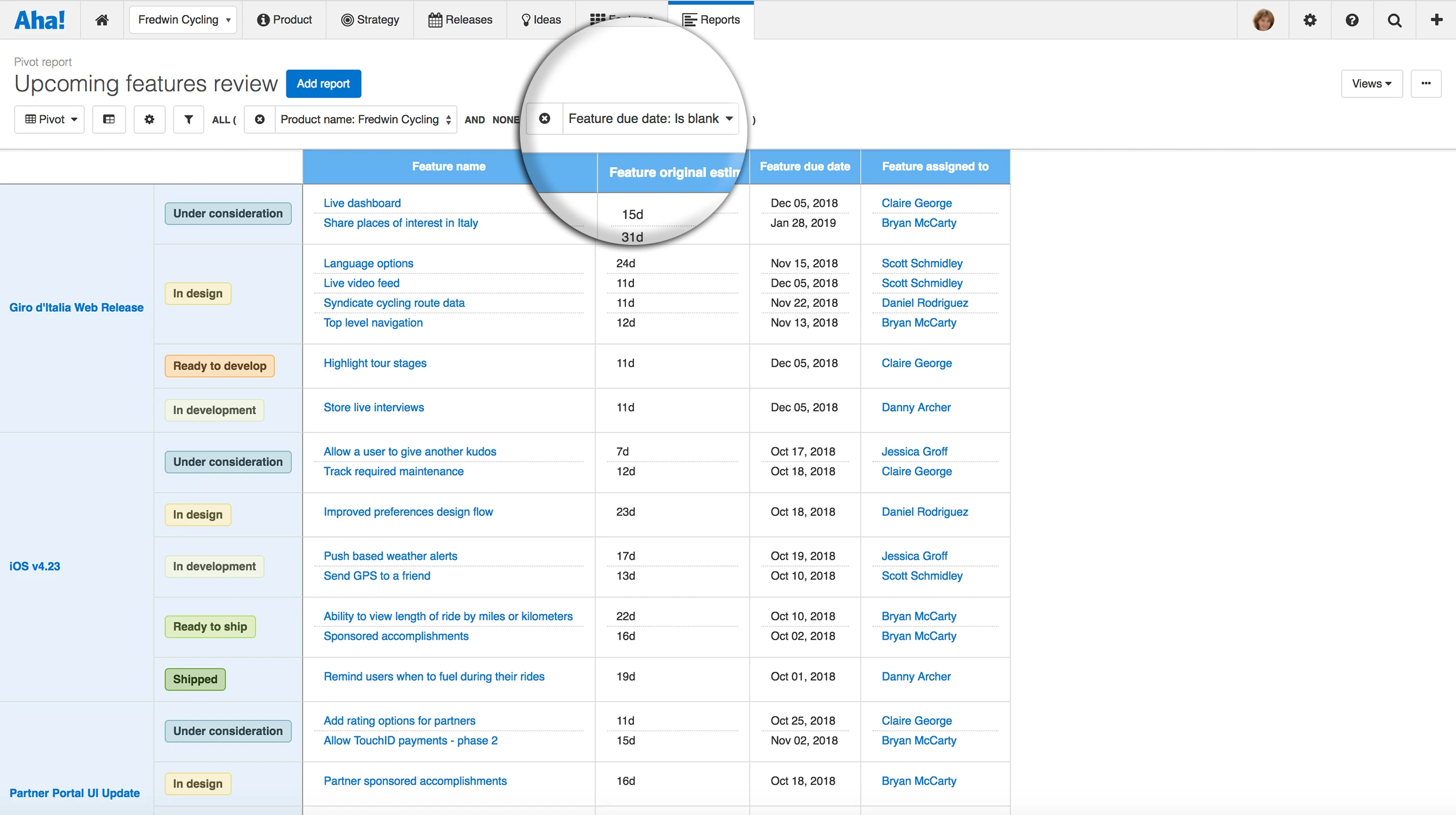1456x815 pixels.
Task: Open account settings gear icon
Action: coord(1310,20)
